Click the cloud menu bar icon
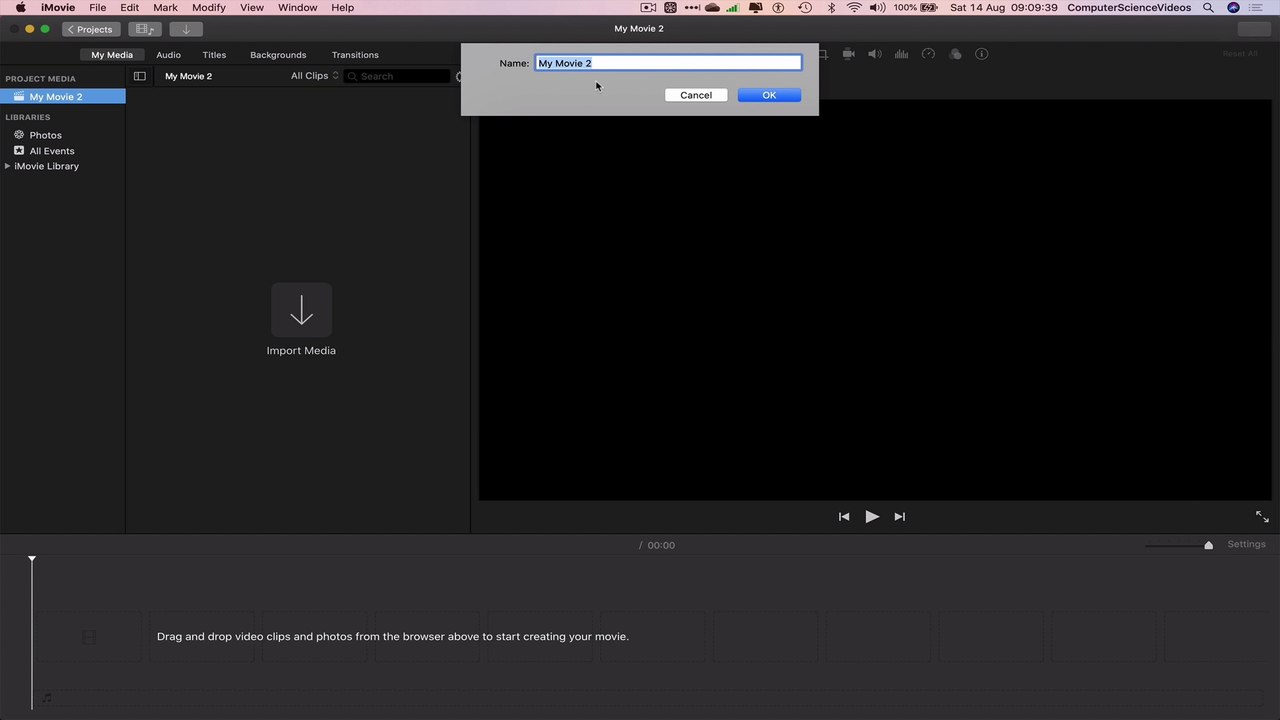Viewport: 1280px width, 720px height. click(x=712, y=8)
